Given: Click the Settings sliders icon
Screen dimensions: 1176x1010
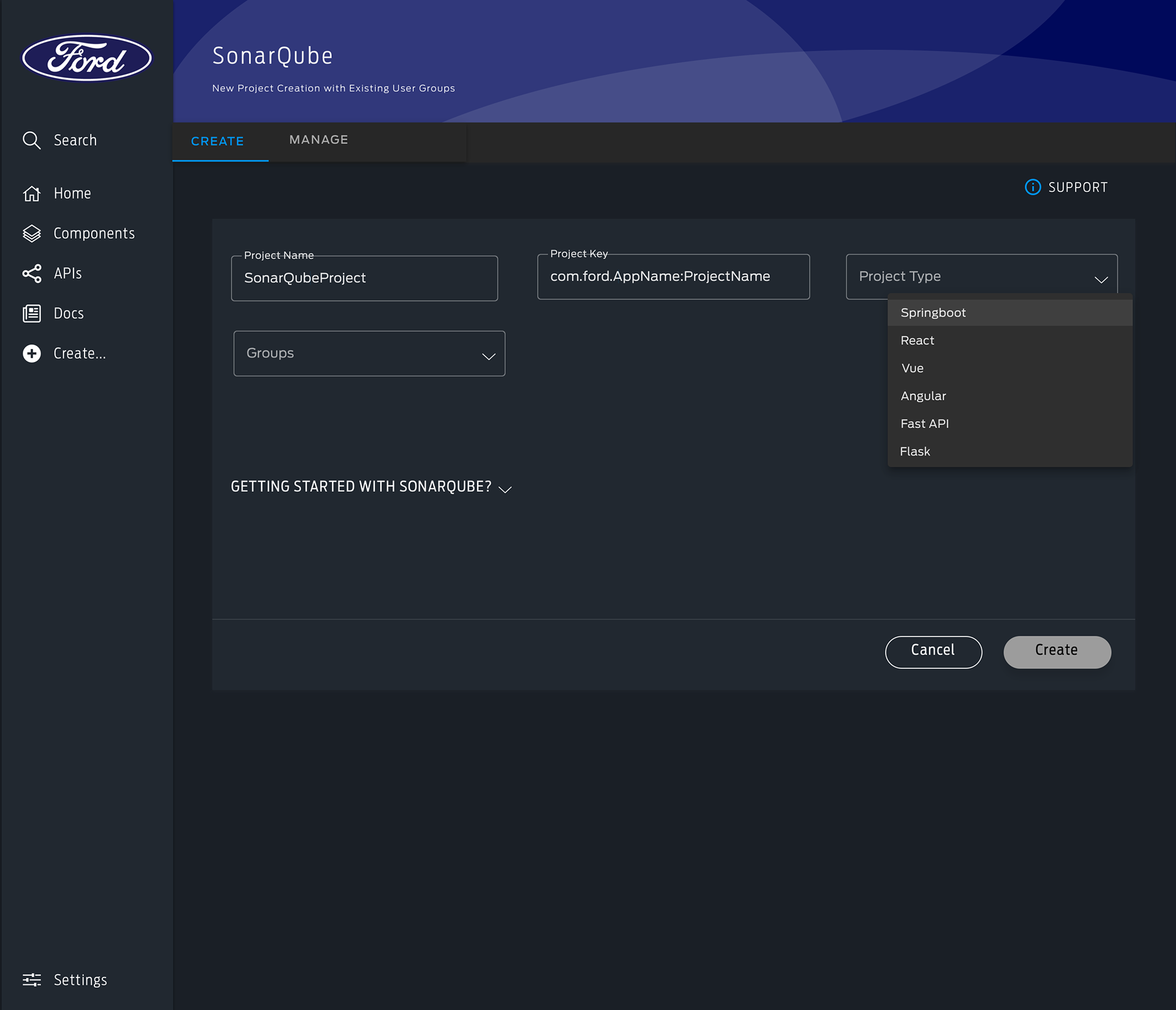Looking at the screenshot, I should [31, 979].
